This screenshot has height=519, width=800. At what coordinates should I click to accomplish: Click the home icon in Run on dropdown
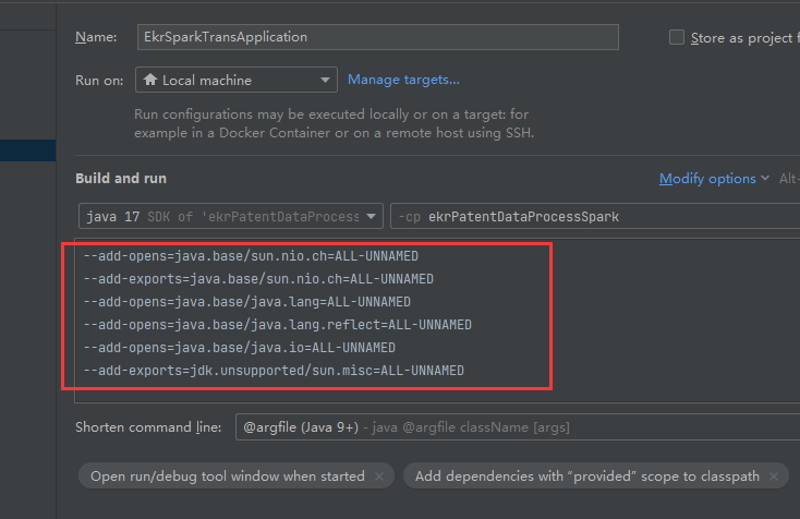(150, 80)
